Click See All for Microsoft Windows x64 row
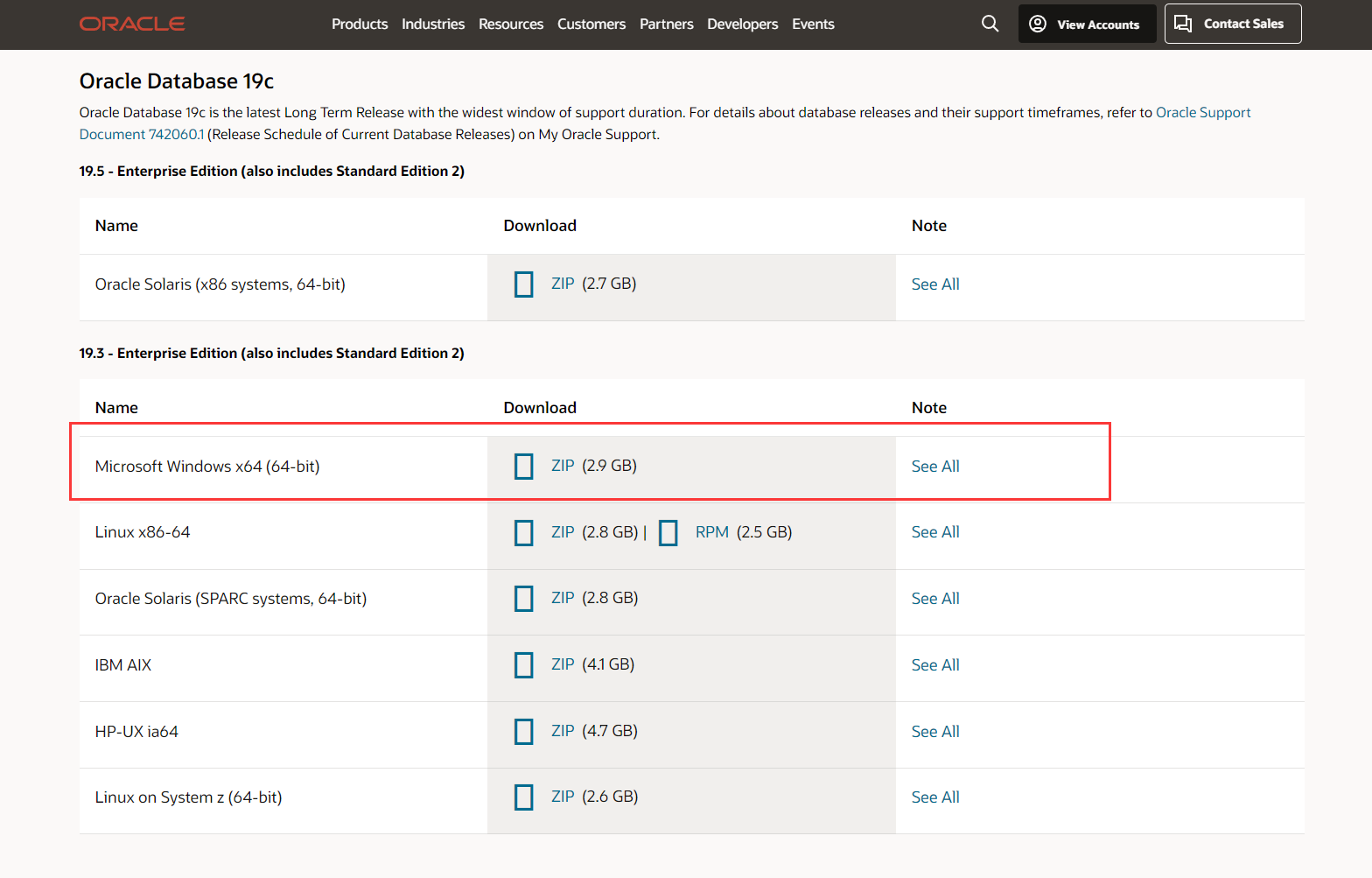Viewport: 1372px width, 878px height. coord(935,467)
